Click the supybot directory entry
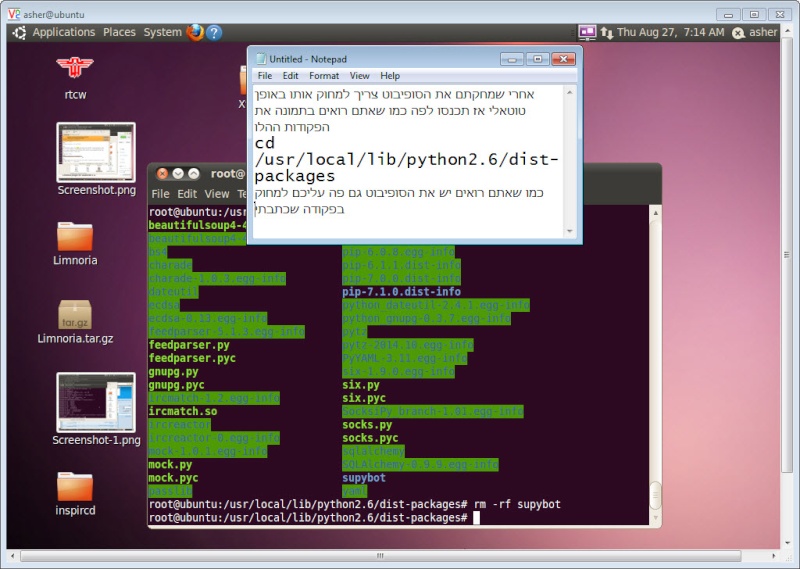The width and height of the screenshot is (800, 569). [364, 478]
